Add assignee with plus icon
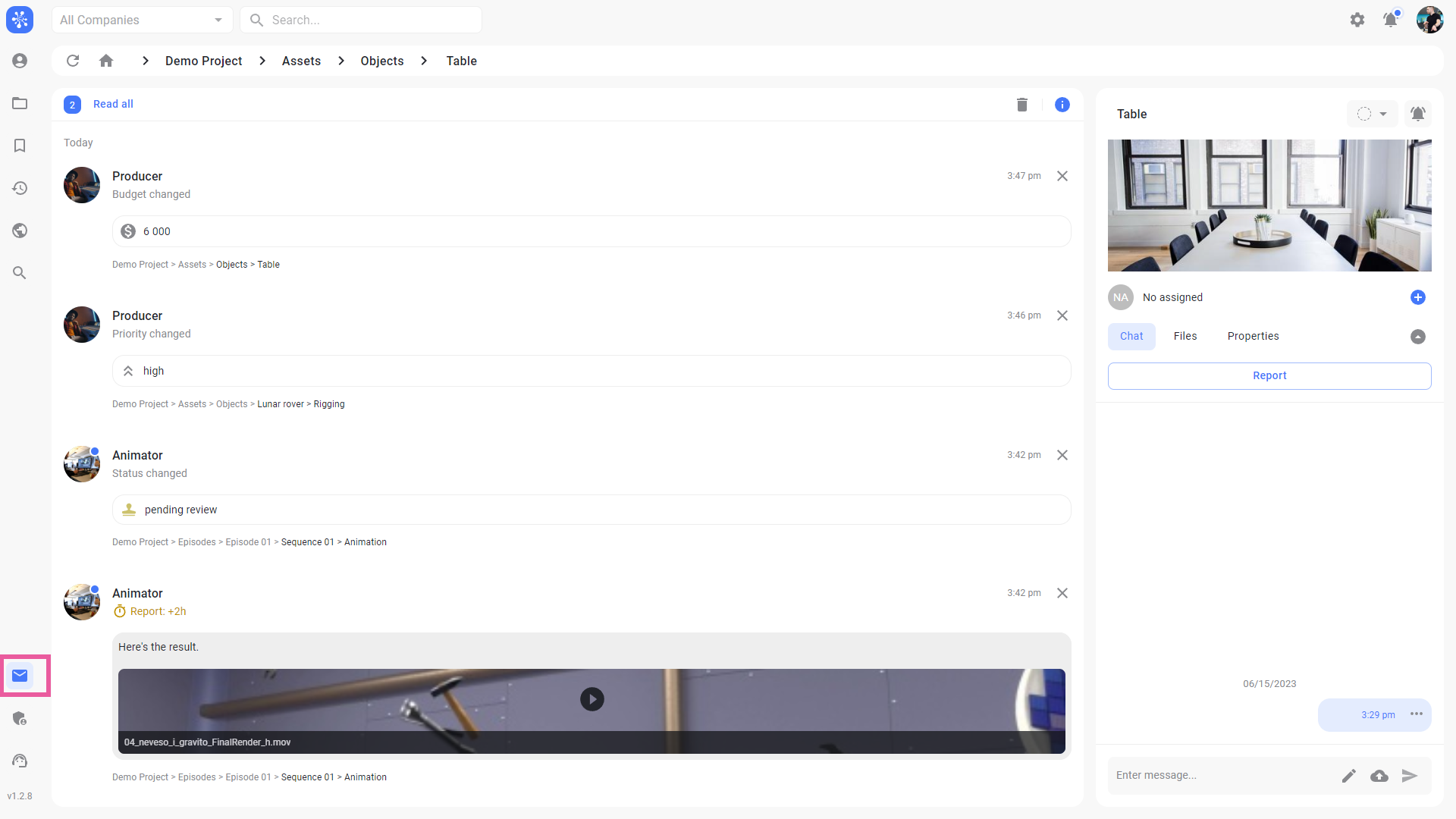The width and height of the screenshot is (1456, 819). 1418,297
